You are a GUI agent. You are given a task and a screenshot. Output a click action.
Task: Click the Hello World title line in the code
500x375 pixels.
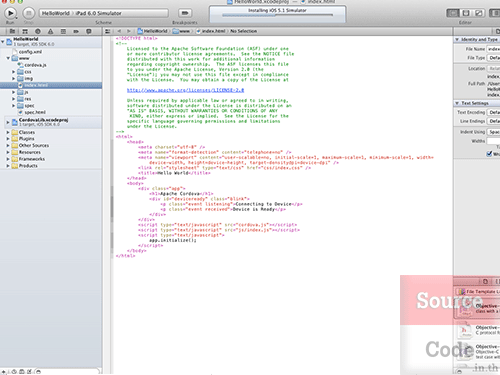174,173
